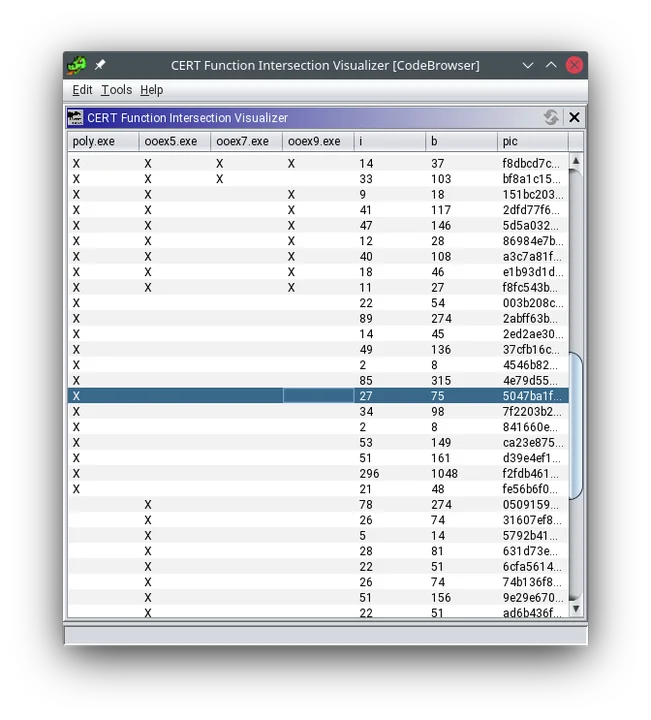Screen dimensions: 651x720
Task: Click the scrollbar down arrow
Action: [576, 609]
